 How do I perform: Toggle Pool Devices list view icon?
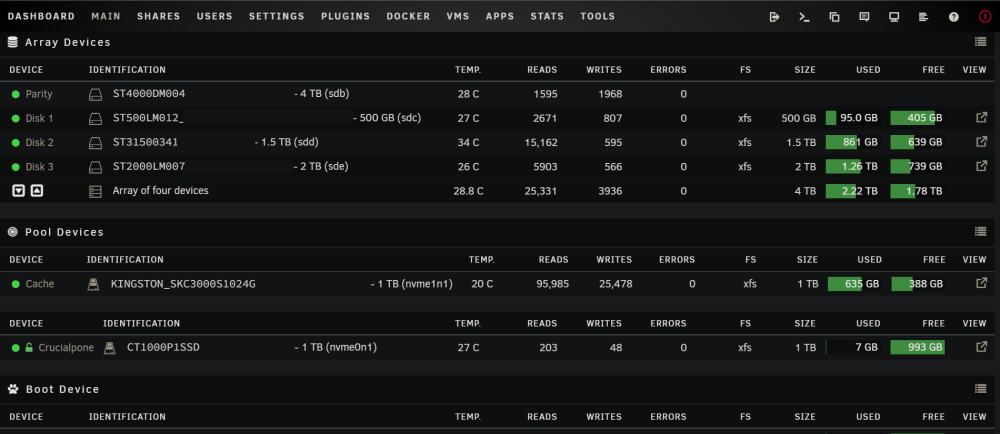(981, 232)
